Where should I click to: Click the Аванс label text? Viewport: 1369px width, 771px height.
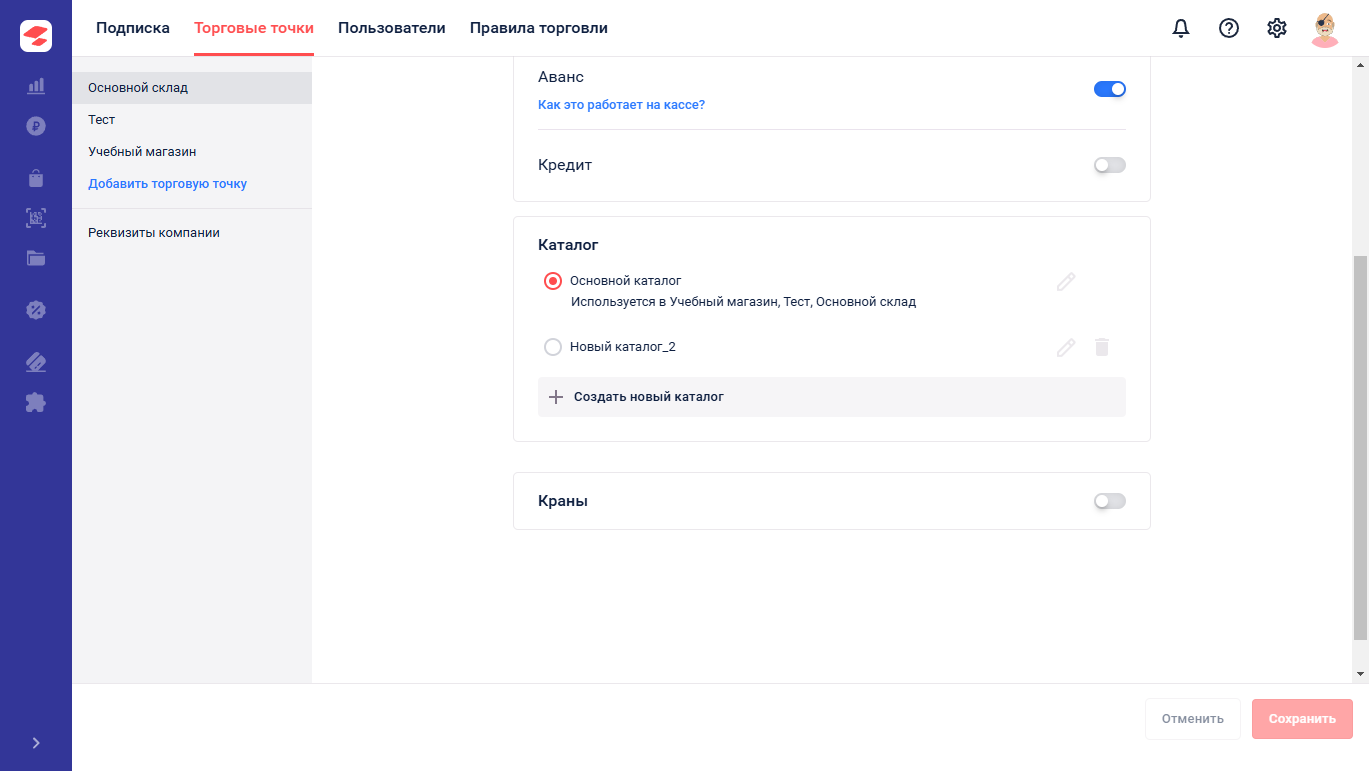(561, 77)
